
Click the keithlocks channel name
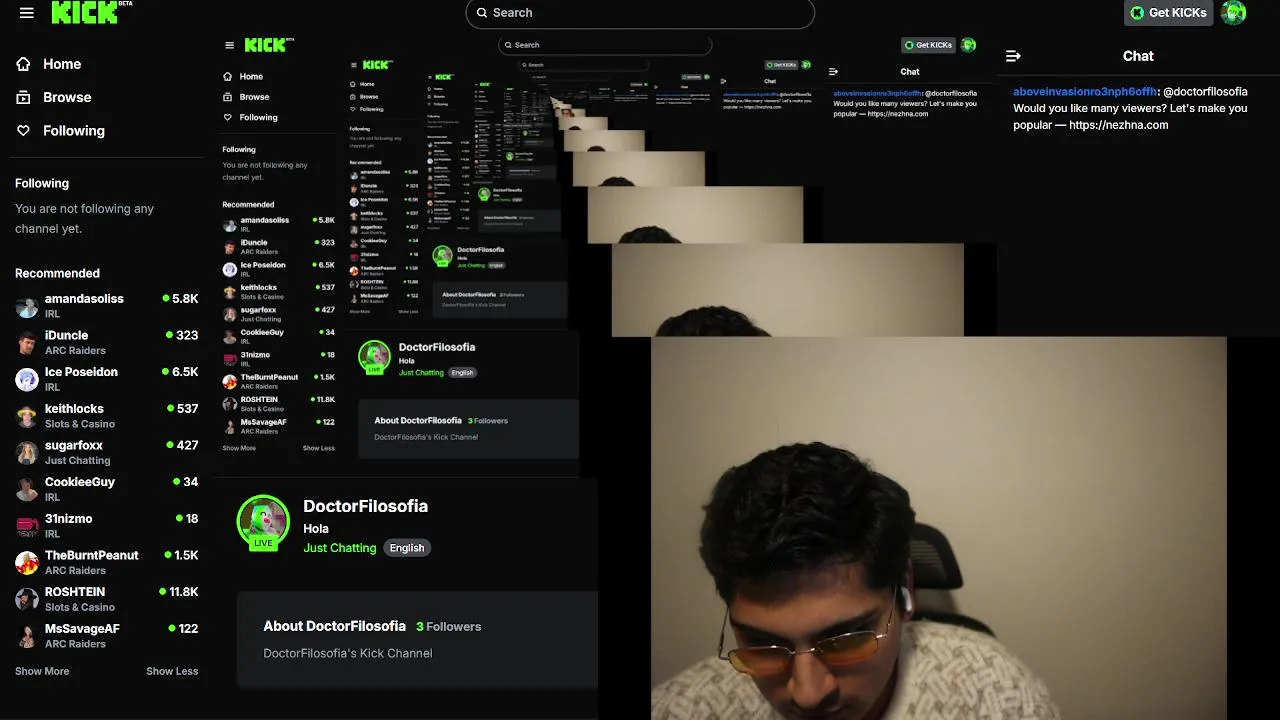[74, 408]
